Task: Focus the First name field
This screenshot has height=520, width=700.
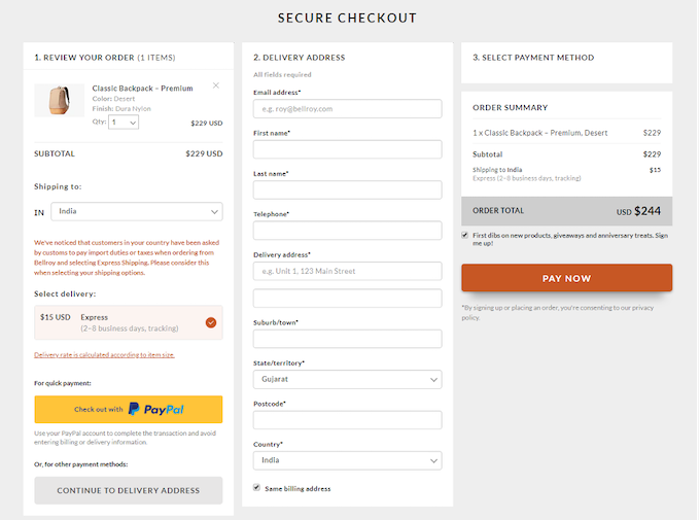Action: pos(347,149)
